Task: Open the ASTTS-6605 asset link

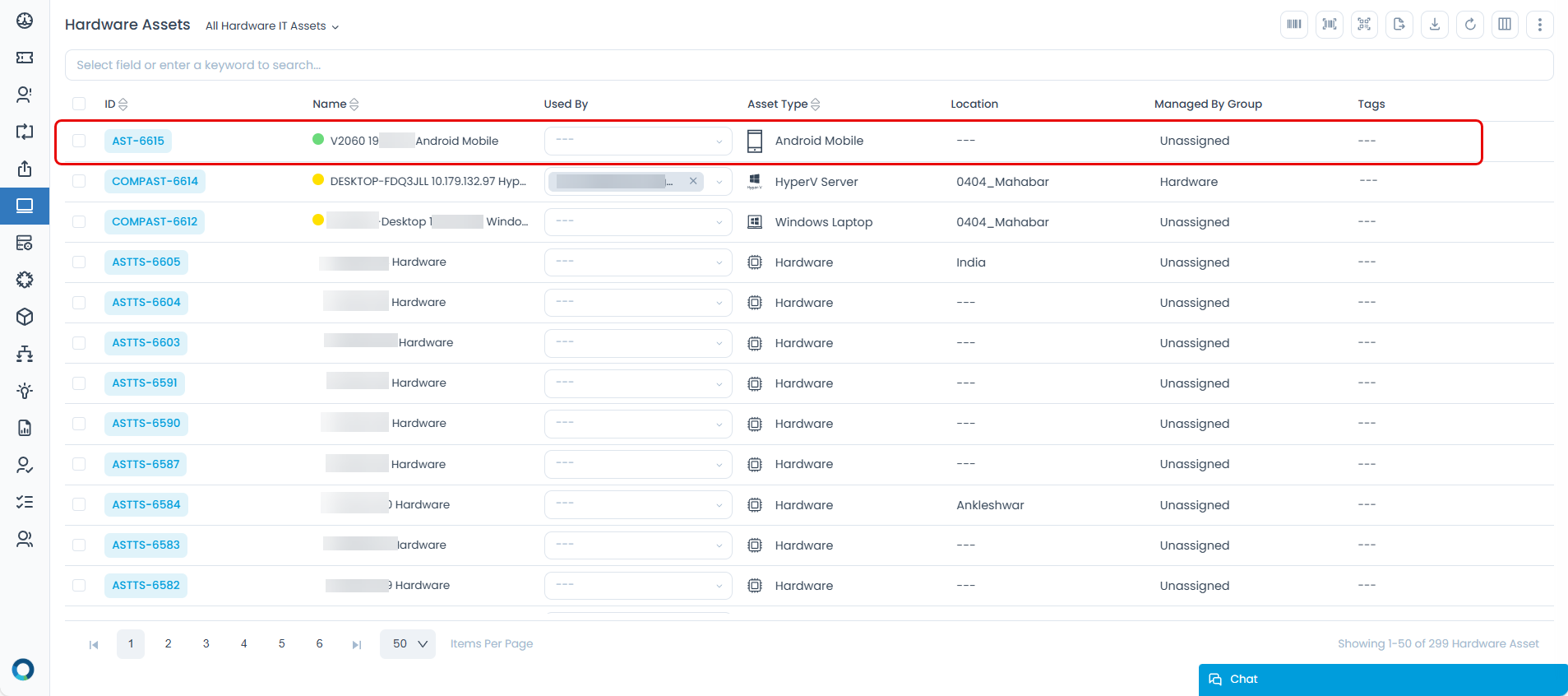Action: (x=146, y=262)
